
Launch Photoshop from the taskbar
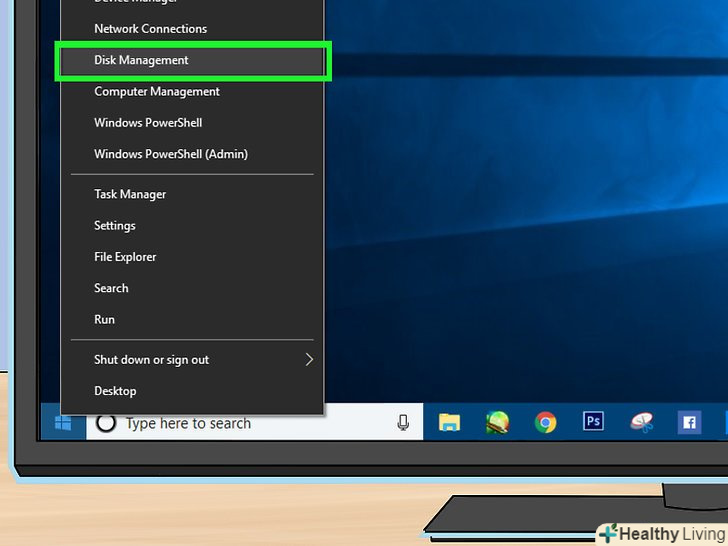click(593, 422)
